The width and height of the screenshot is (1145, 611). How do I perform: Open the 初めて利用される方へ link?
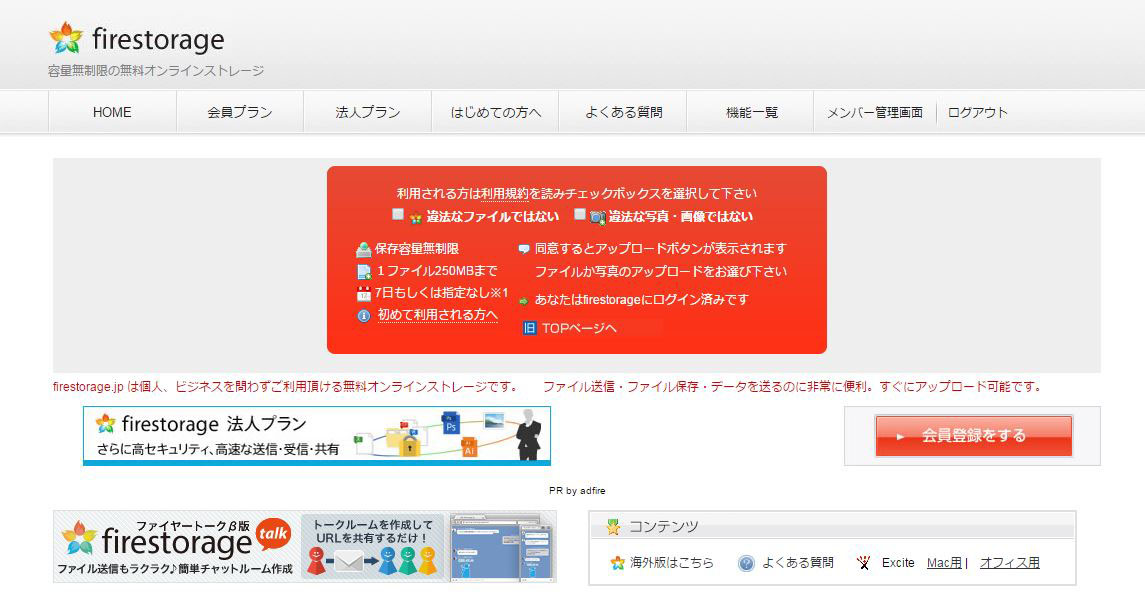pyautogui.click(x=437, y=315)
